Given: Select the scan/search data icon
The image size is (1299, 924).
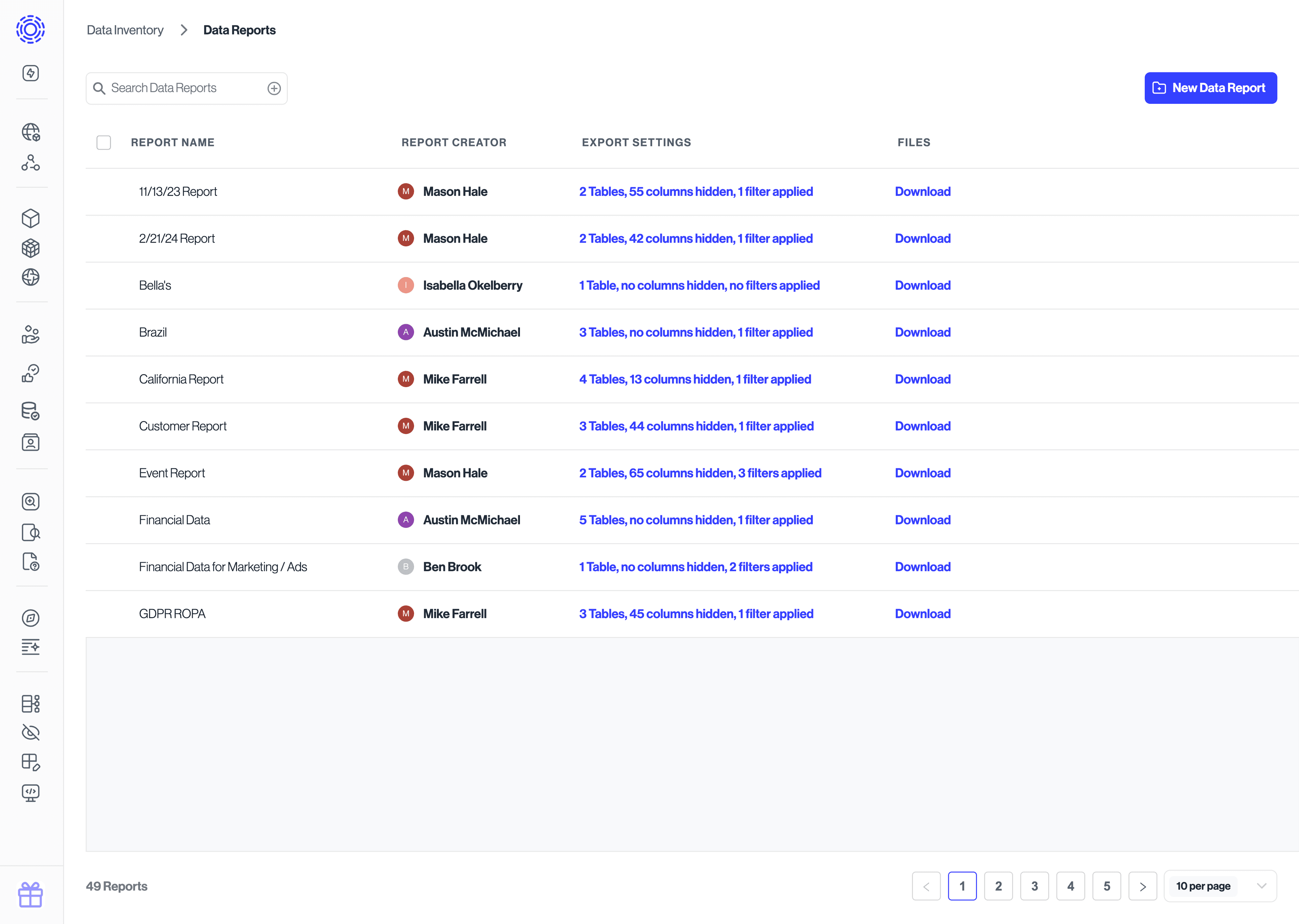Looking at the screenshot, I should click(31, 502).
